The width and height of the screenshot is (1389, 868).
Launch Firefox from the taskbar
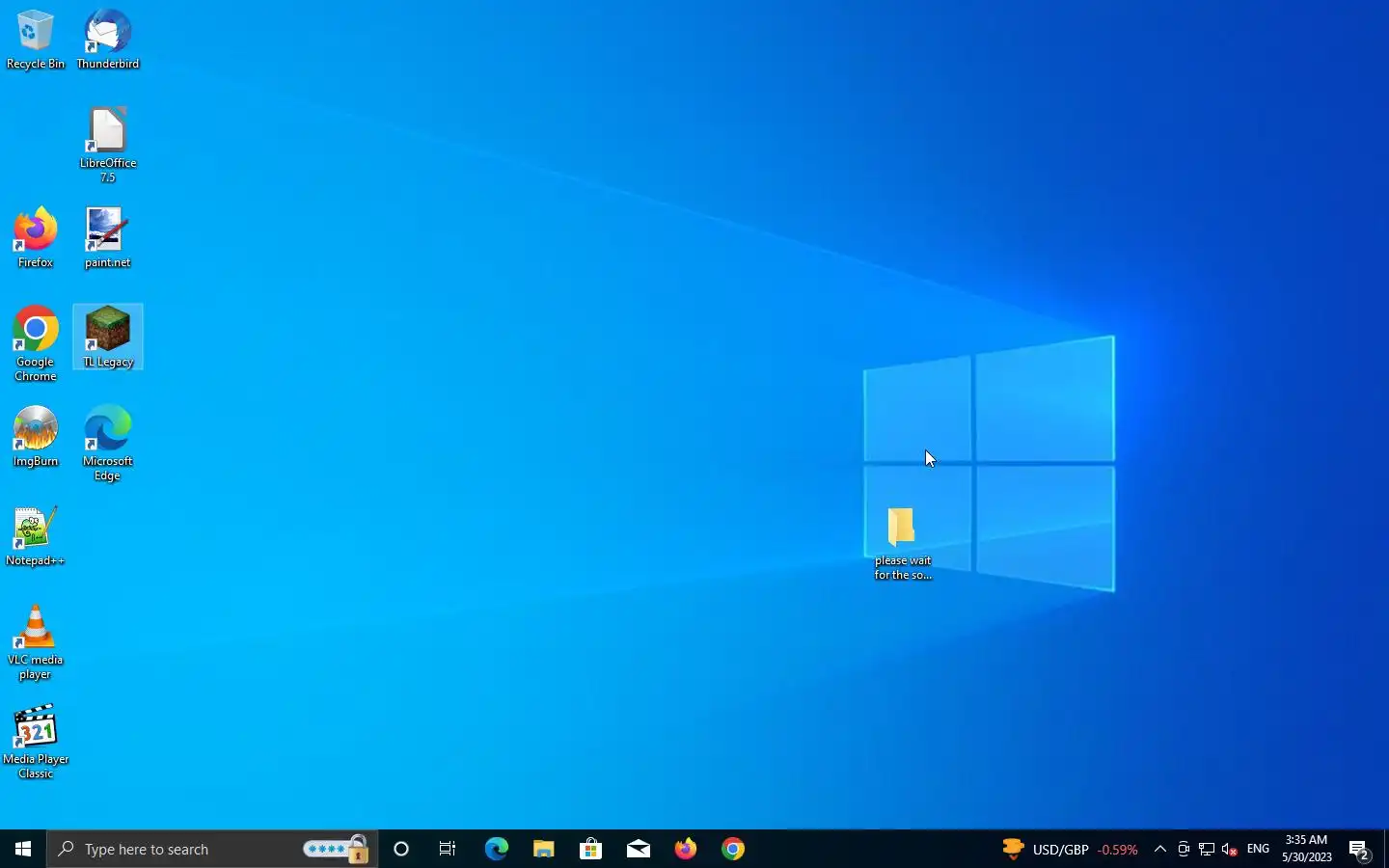click(686, 849)
